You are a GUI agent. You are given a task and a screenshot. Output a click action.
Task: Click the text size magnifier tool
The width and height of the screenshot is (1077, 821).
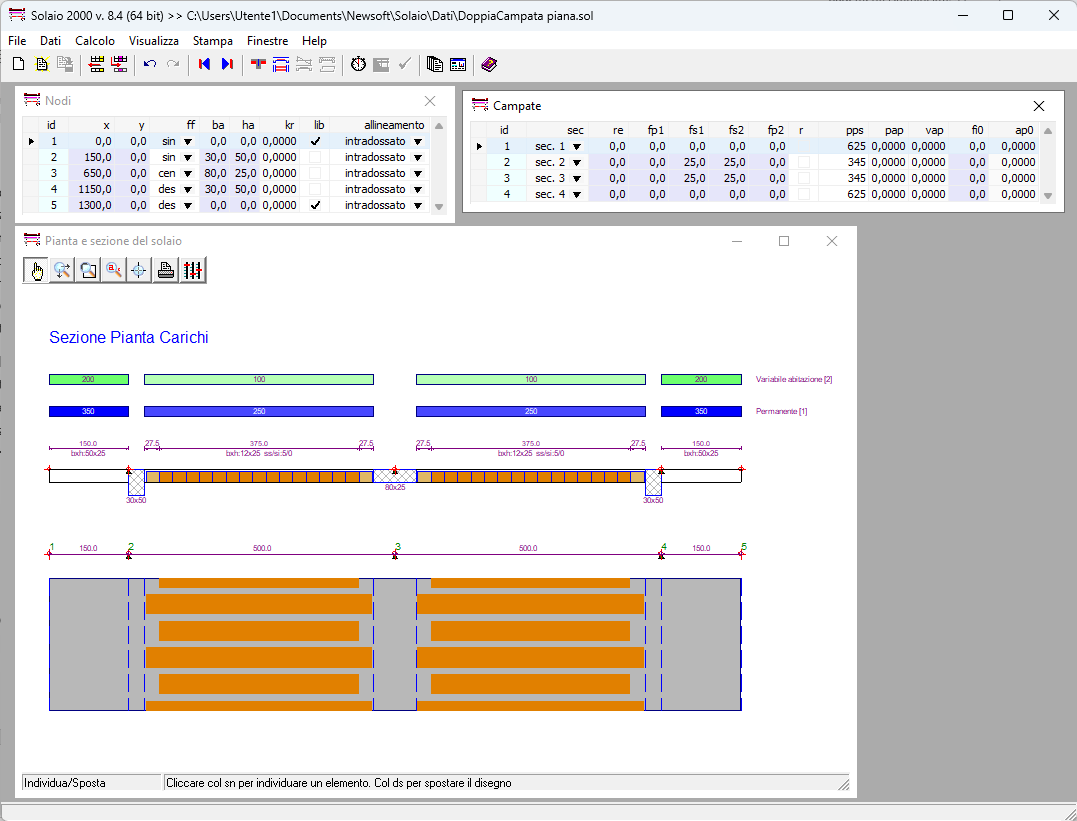click(113, 270)
